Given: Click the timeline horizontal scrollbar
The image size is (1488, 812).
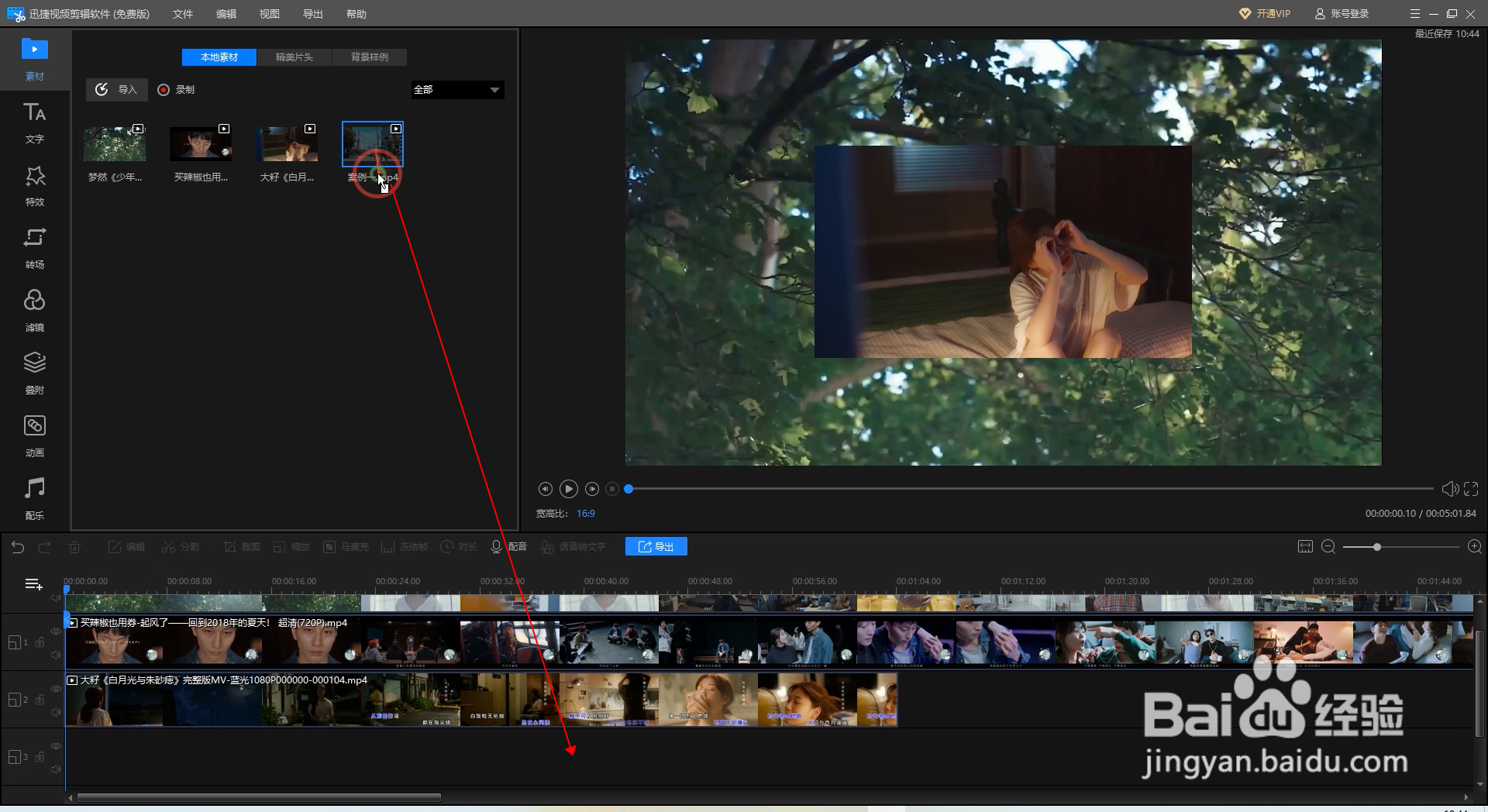Looking at the screenshot, I should [x=259, y=797].
